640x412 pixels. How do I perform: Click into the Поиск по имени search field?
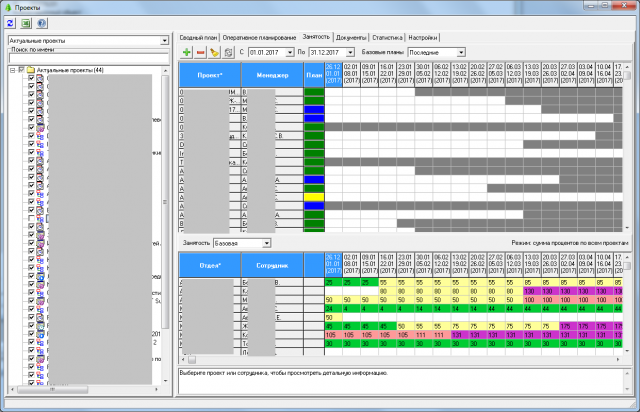tap(89, 58)
